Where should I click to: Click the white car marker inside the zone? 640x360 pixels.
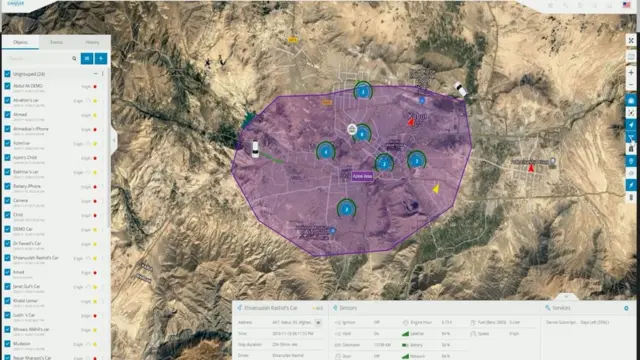(255, 149)
